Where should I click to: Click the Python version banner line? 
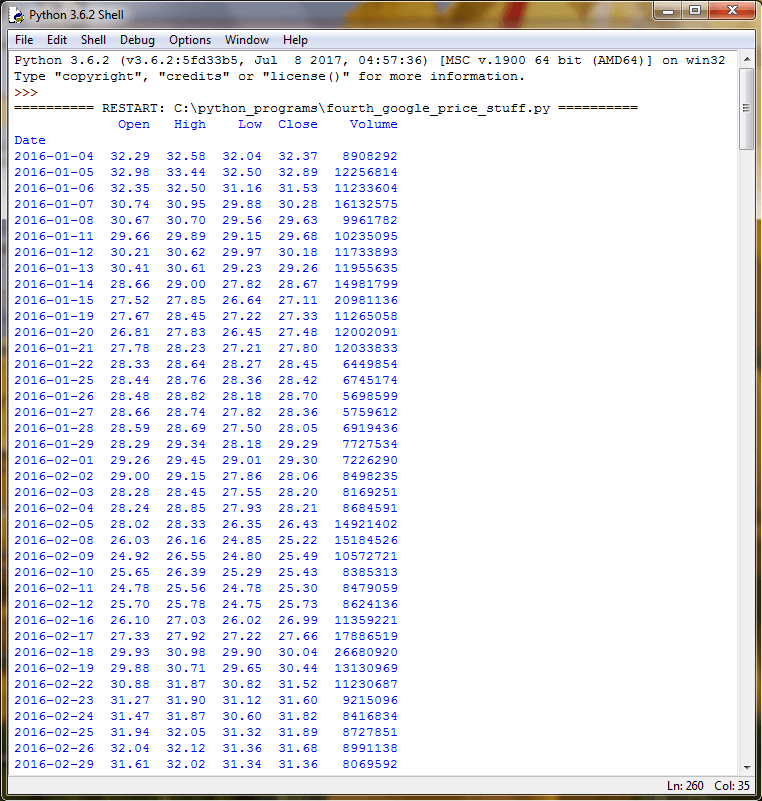click(370, 60)
